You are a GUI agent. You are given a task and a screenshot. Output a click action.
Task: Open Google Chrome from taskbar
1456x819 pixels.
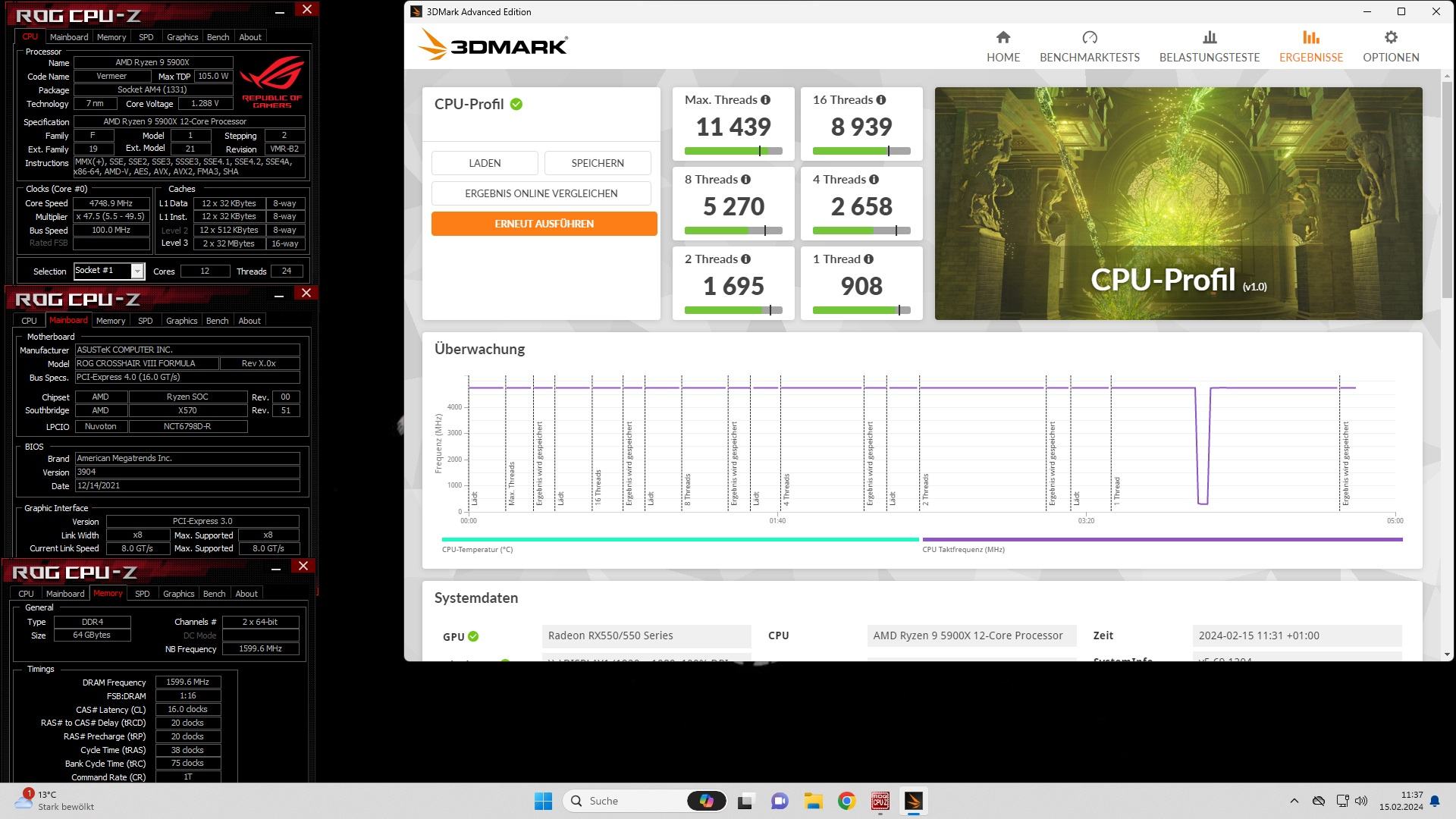[x=846, y=801]
